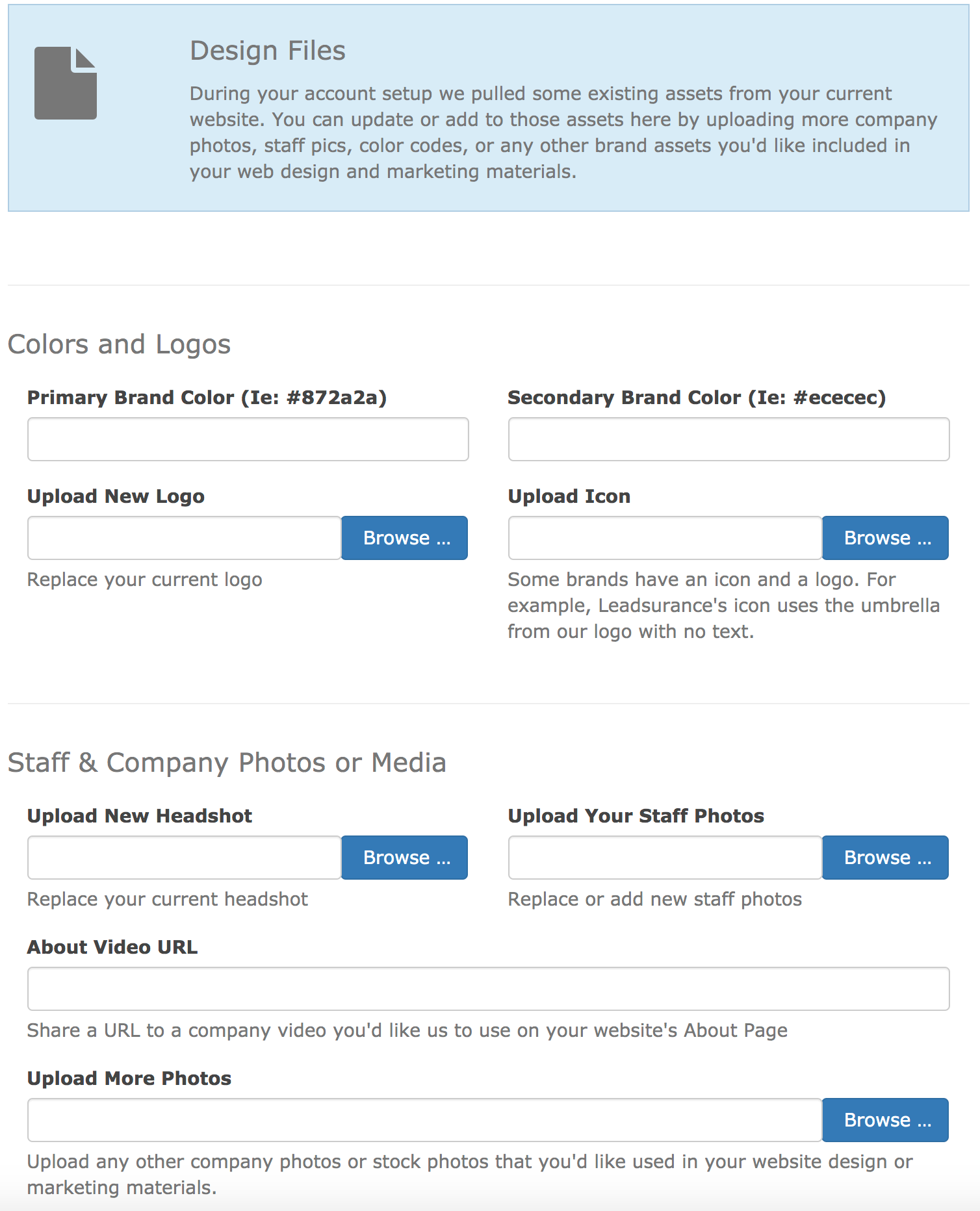Click the 'Replace your current logo' text
980x1211 pixels.
tap(146, 579)
